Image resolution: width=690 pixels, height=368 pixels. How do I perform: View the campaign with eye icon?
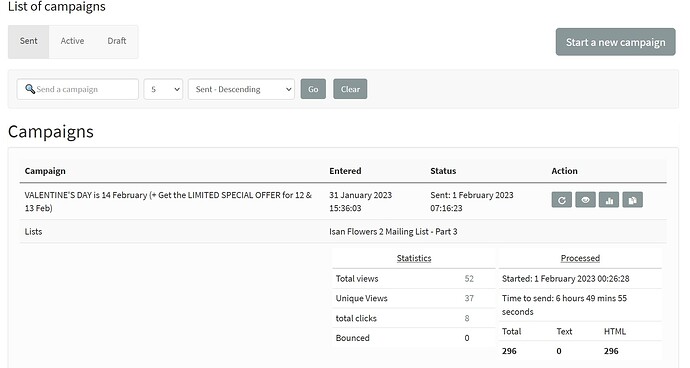(585, 200)
